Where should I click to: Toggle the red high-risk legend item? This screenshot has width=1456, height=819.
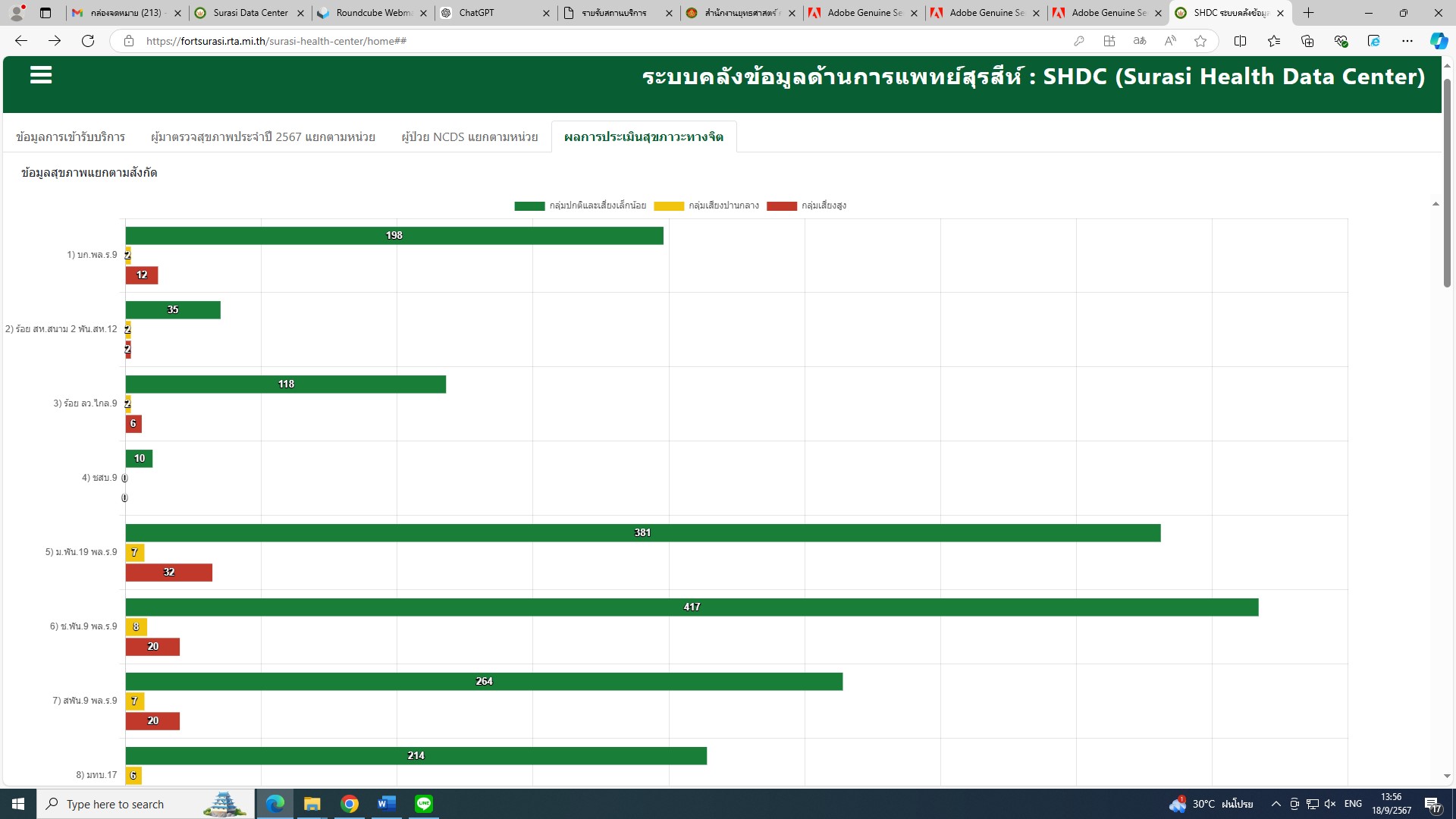(806, 206)
